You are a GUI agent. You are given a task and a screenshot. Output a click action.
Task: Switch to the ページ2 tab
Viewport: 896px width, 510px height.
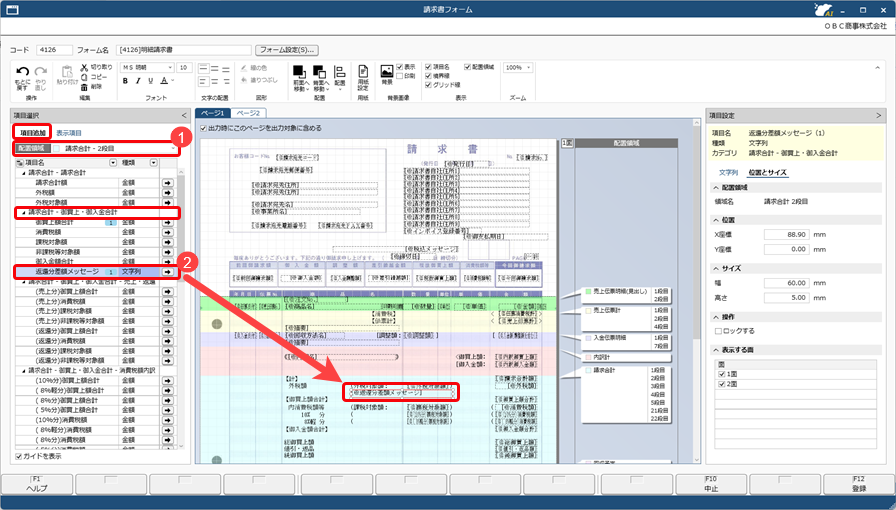tap(249, 113)
